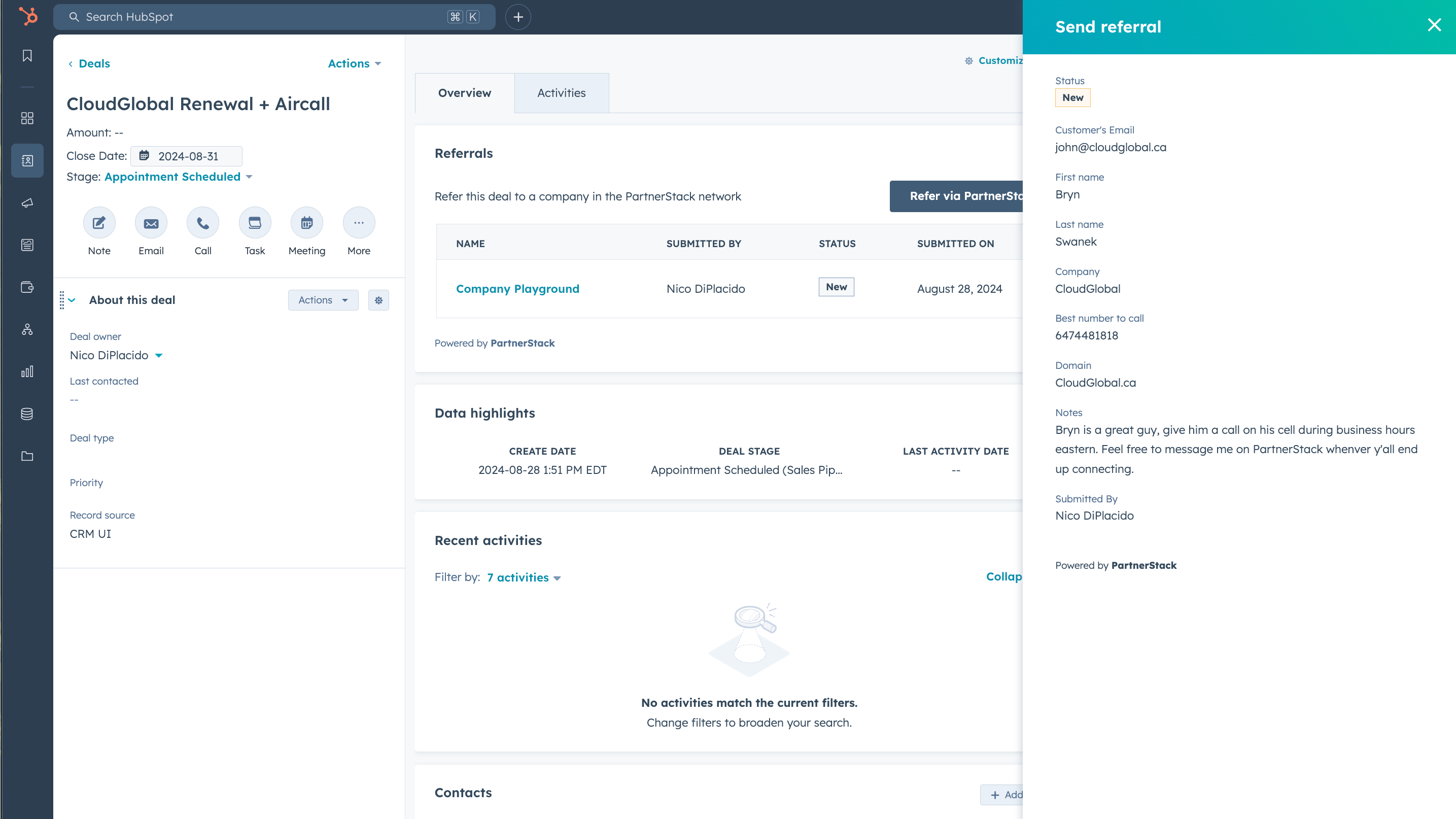Select the Overview tab
Viewport: 1456px width, 819px height.
tap(464, 93)
